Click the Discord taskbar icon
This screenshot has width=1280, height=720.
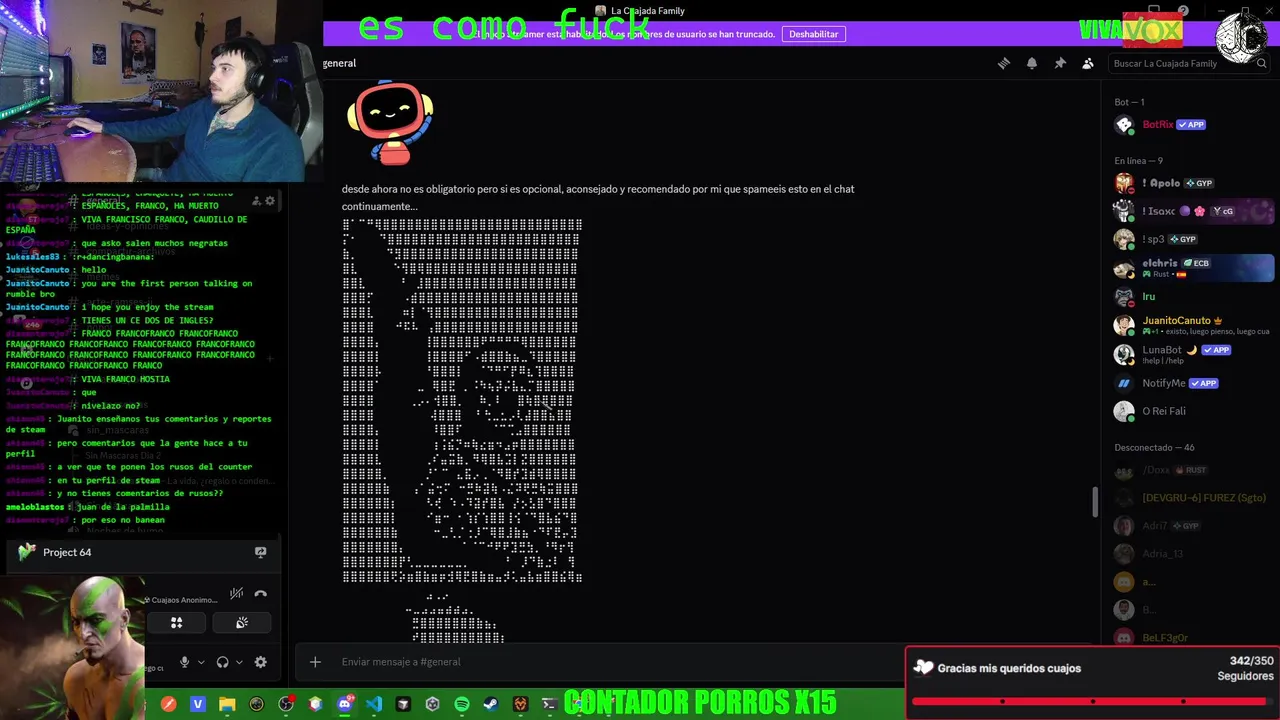[345, 704]
